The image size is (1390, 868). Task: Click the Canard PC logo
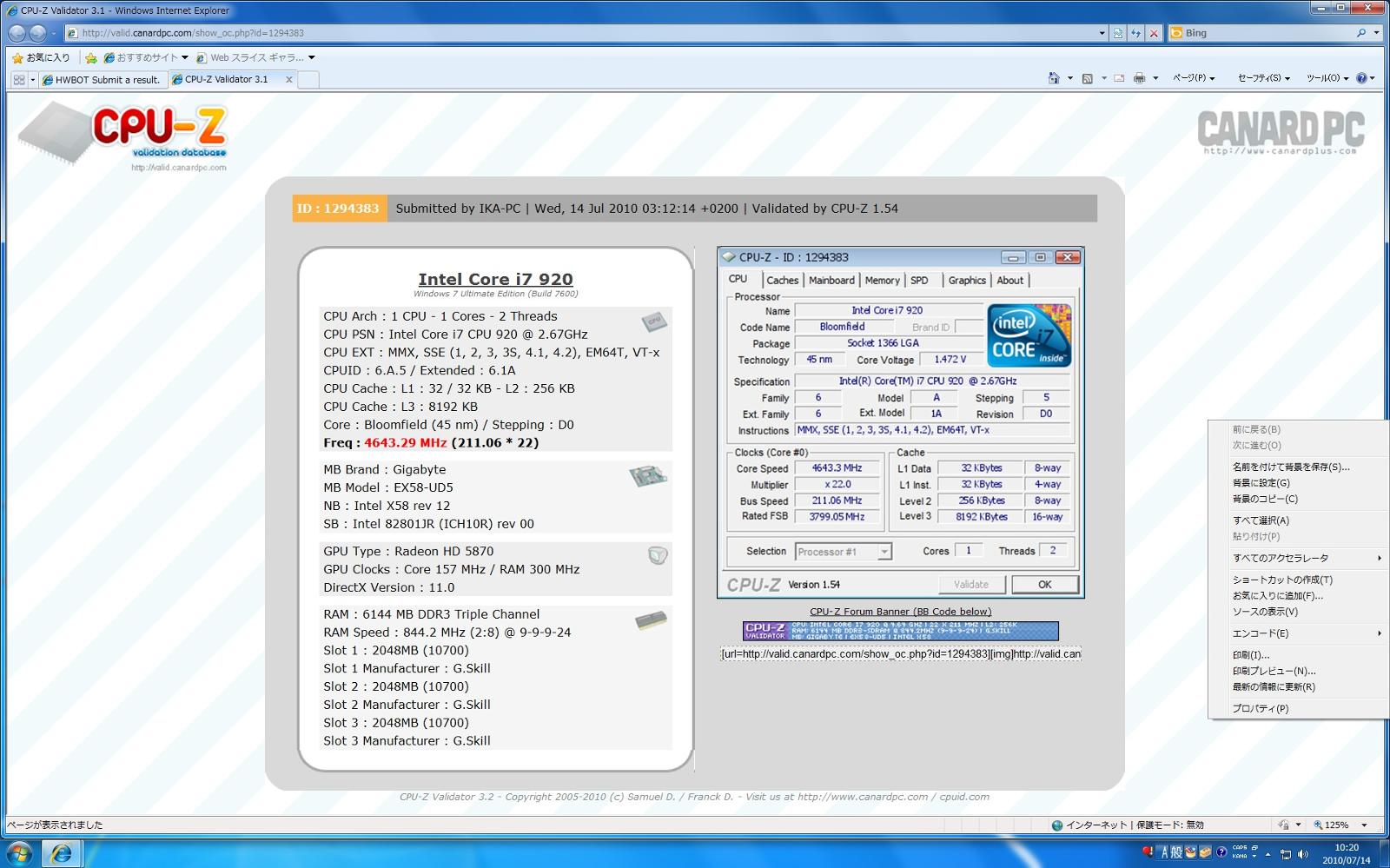pos(1281,132)
